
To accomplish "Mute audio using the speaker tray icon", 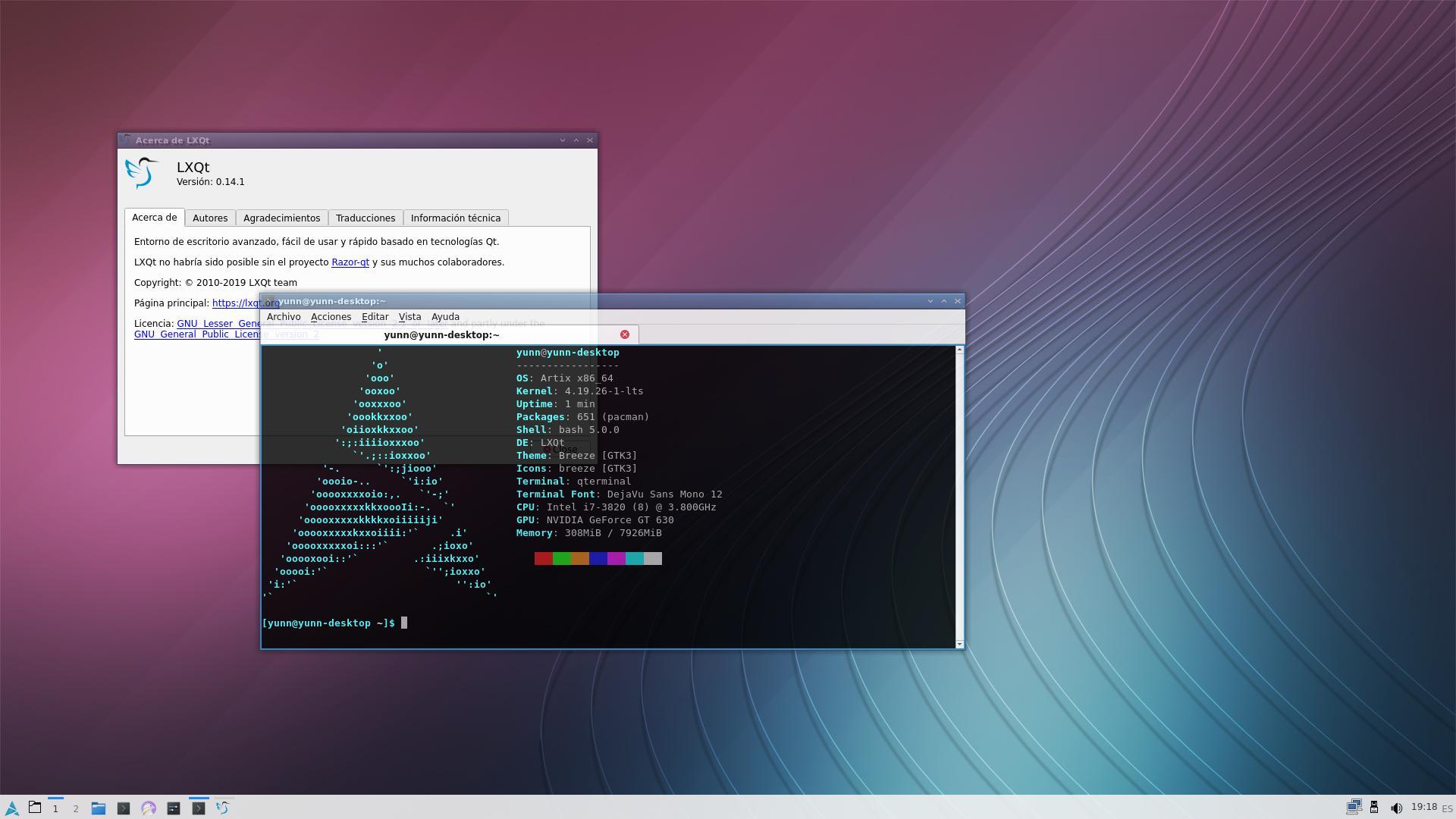I will [x=1398, y=808].
